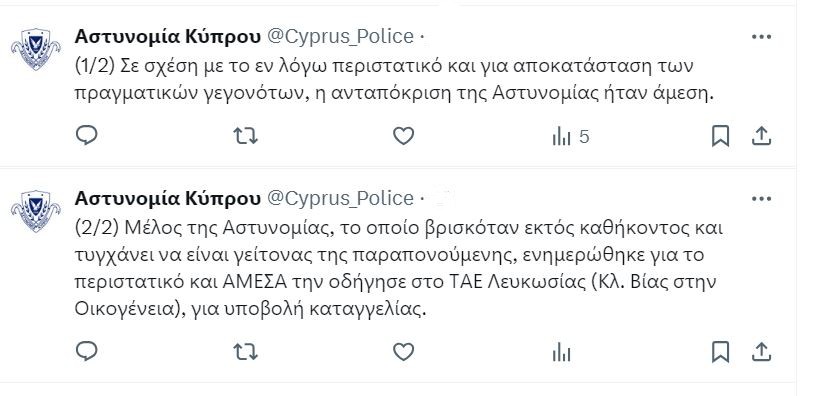The height and width of the screenshot is (396, 817).
Task: Share the second (2/2) tweet
Action: tap(761, 352)
